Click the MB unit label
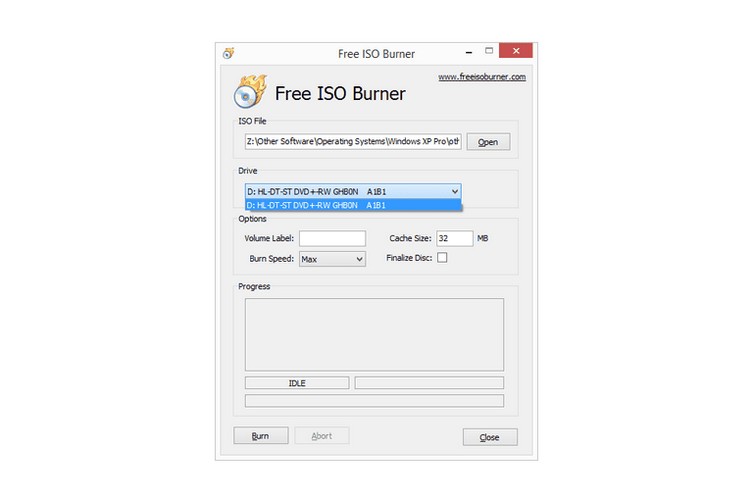The height and width of the screenshot is (502, 753). [483, 238]
